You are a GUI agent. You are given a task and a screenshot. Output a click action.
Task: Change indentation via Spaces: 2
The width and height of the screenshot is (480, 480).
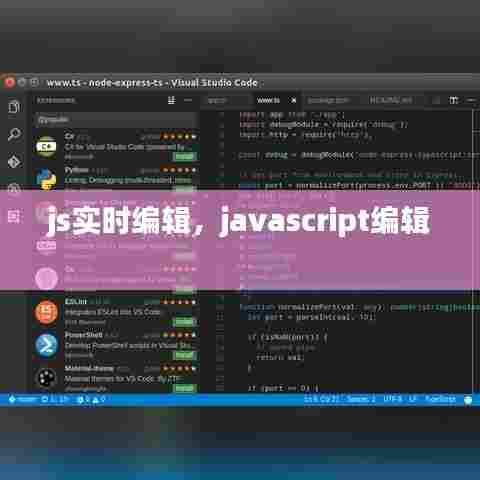point(361,399)
